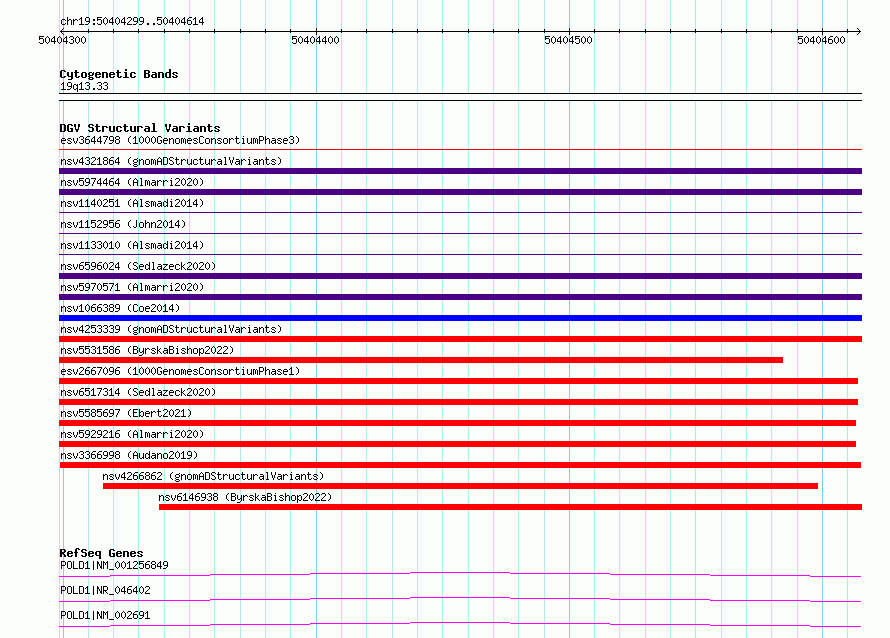Click nsv1140251 (Alsmadi2014) label
Screen dimensions: 890x638
pos(132,203)
